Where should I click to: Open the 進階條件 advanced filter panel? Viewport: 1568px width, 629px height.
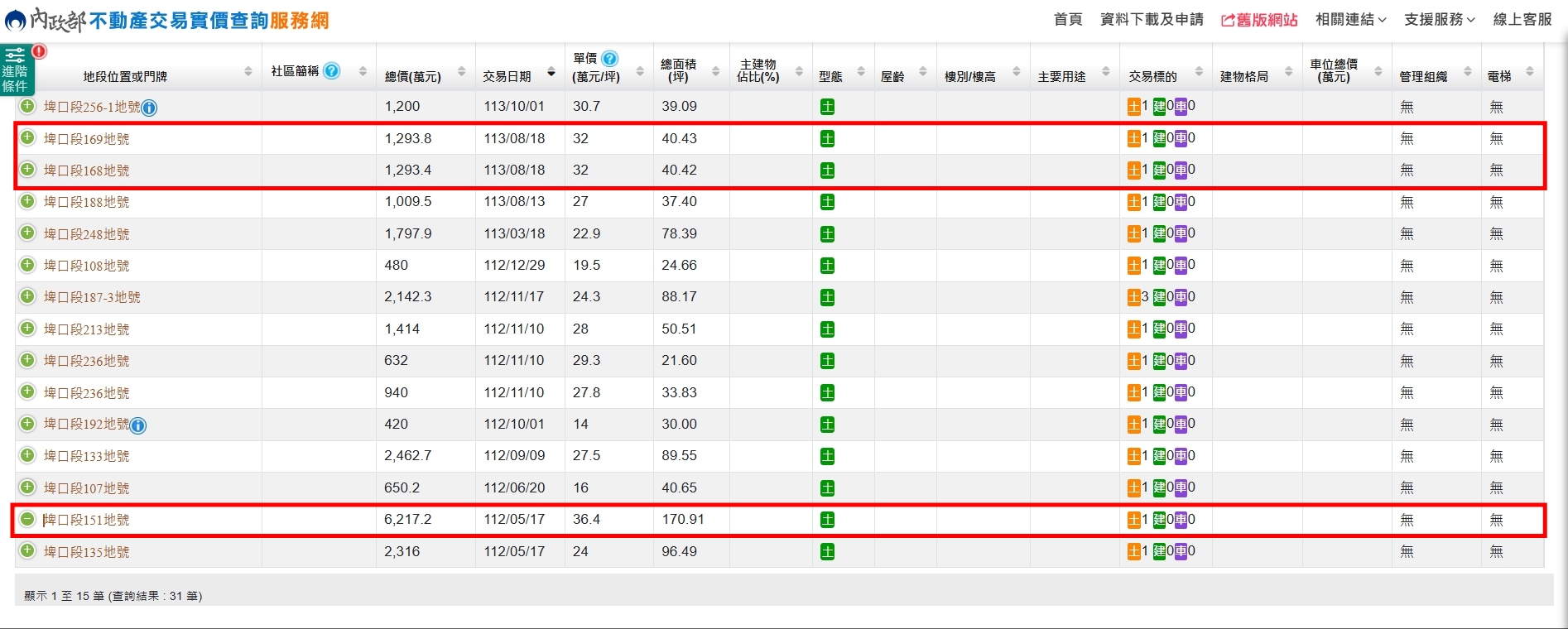coord(16,70)
